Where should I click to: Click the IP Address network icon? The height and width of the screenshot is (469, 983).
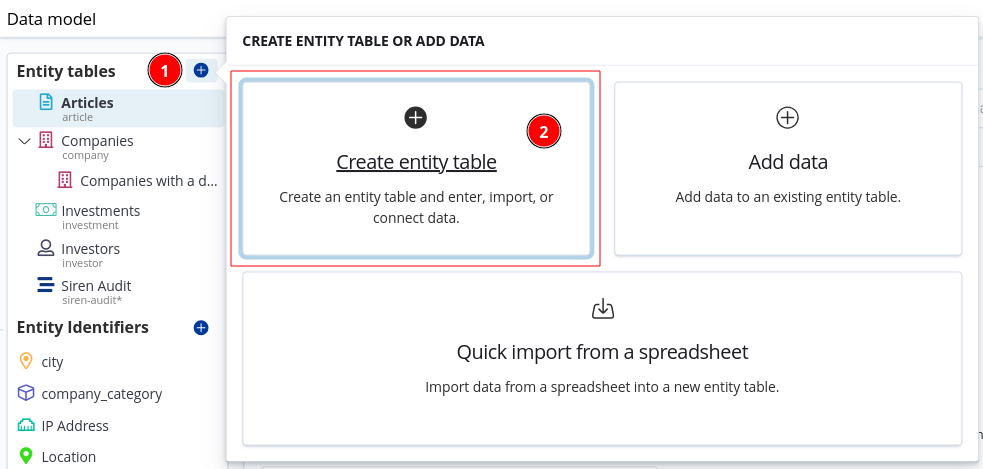[x=26, y=426]
